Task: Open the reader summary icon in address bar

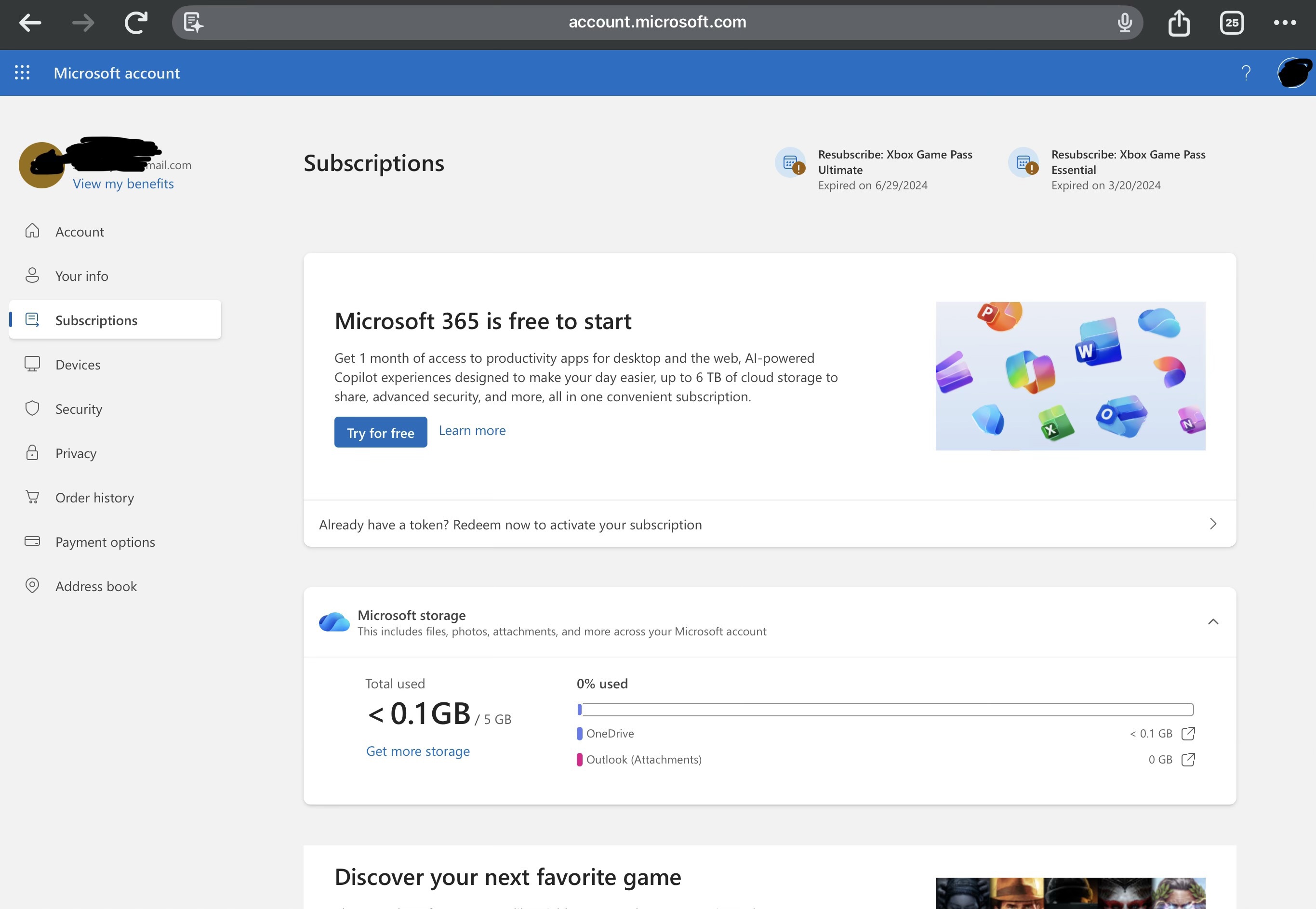Action: click(193, 23)
